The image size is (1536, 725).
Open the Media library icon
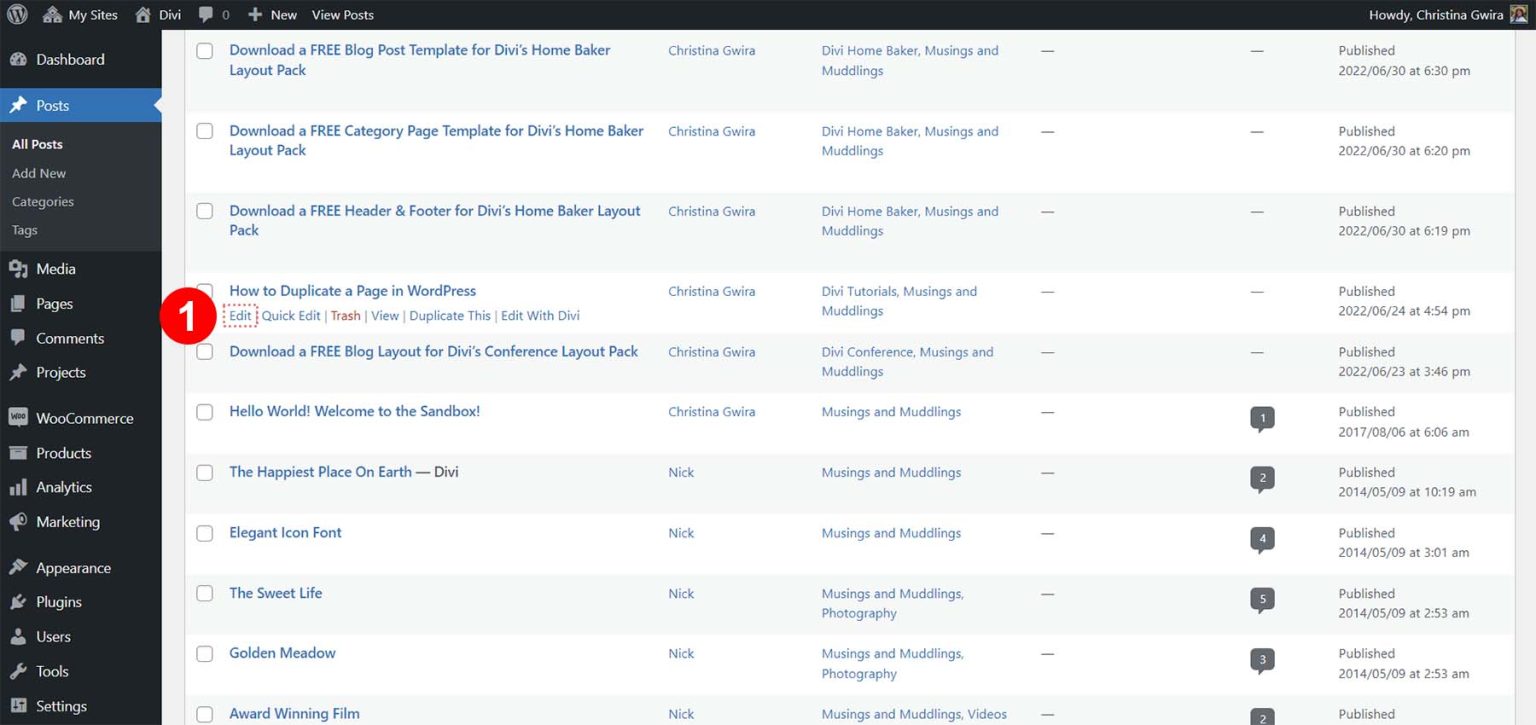point(22,268)
